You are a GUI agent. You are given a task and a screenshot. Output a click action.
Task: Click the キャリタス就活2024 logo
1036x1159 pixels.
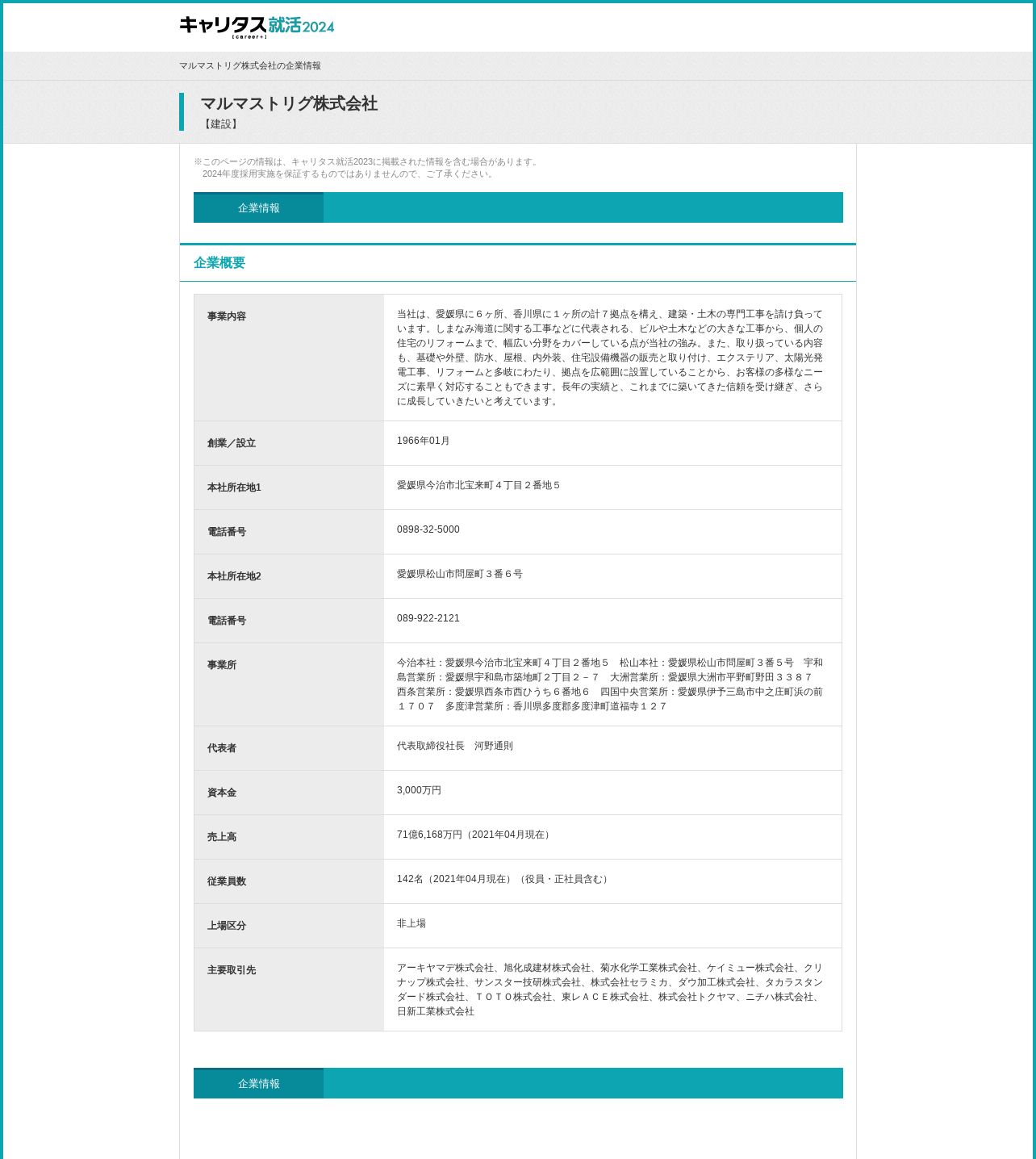pyautogui.click(x=257, y=27)
